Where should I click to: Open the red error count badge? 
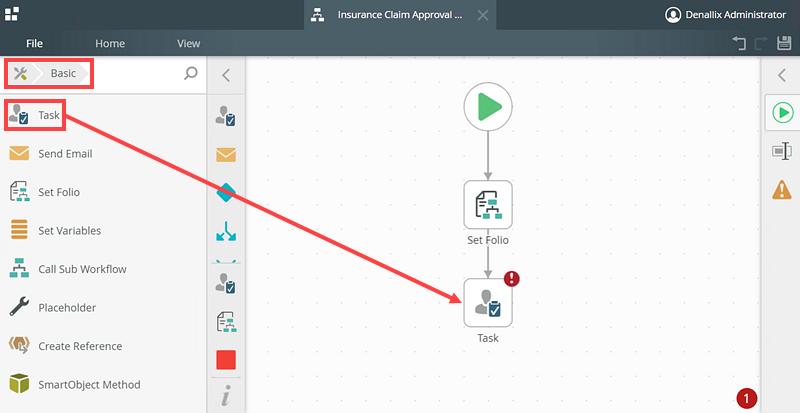[x=747, y=398]
